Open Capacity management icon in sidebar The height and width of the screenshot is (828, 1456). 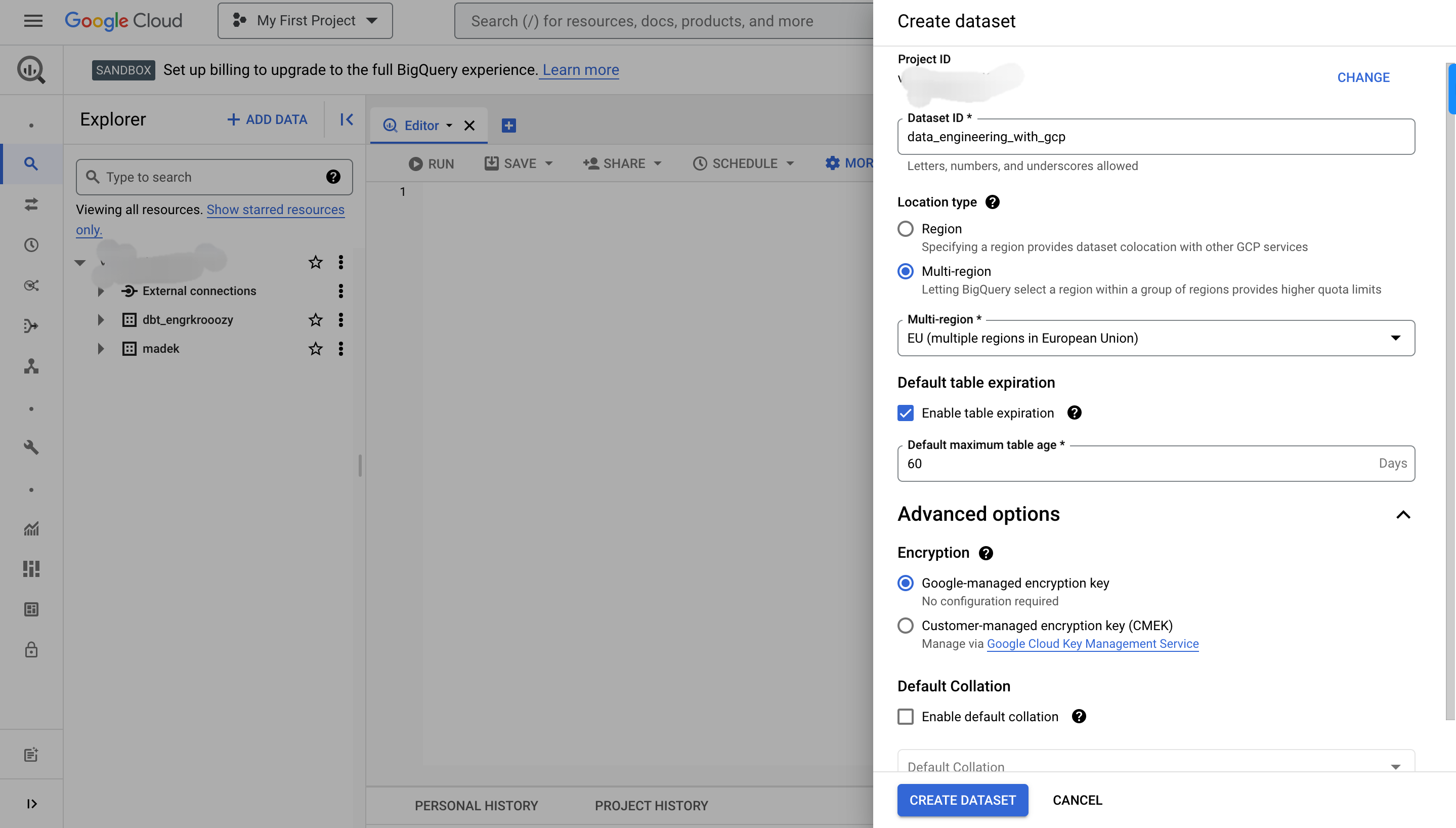[31, 569]
